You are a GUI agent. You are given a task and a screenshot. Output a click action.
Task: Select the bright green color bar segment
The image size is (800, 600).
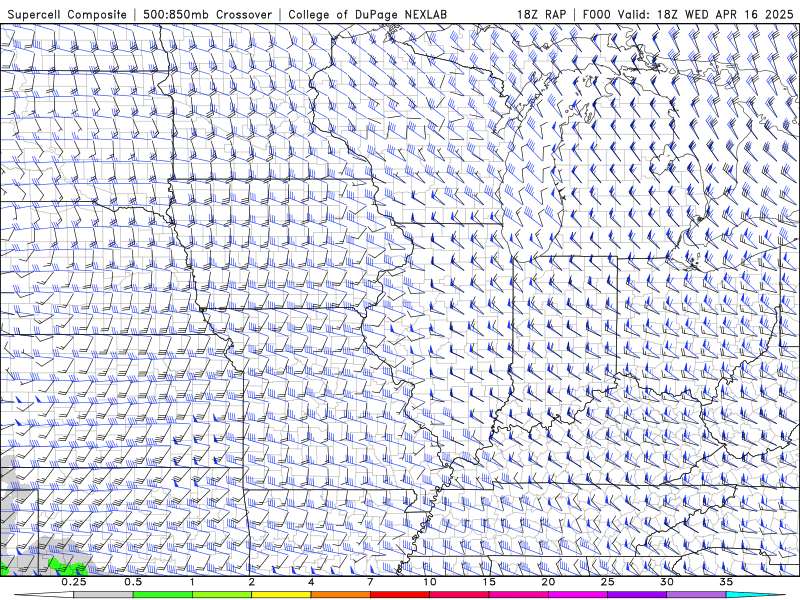163,595
